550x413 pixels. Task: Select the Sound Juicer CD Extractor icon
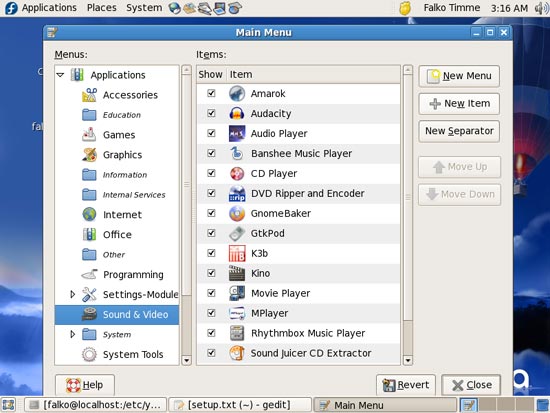coord(237,353)
